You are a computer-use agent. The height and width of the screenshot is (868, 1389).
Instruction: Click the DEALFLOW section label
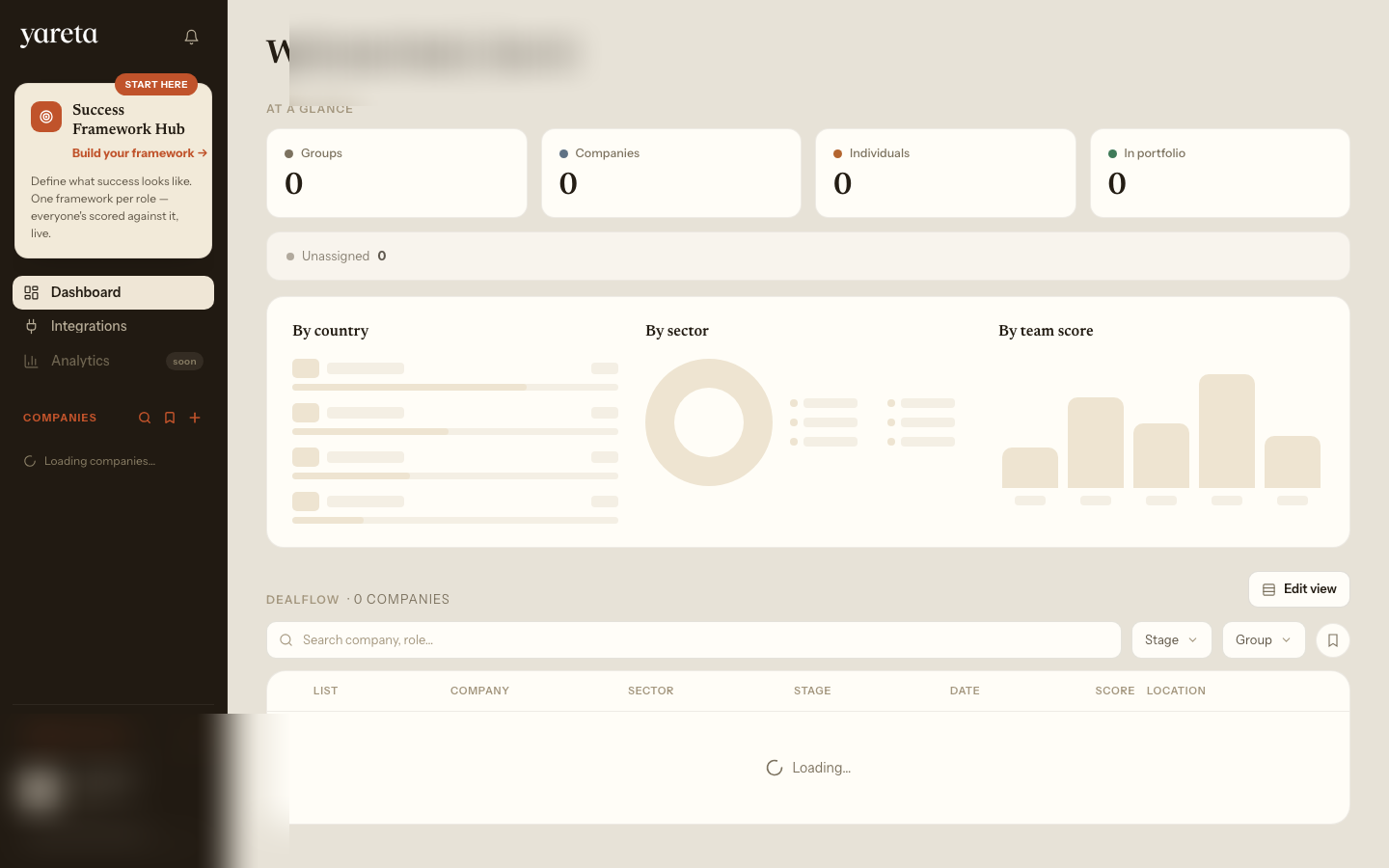(x=303, y=600)
